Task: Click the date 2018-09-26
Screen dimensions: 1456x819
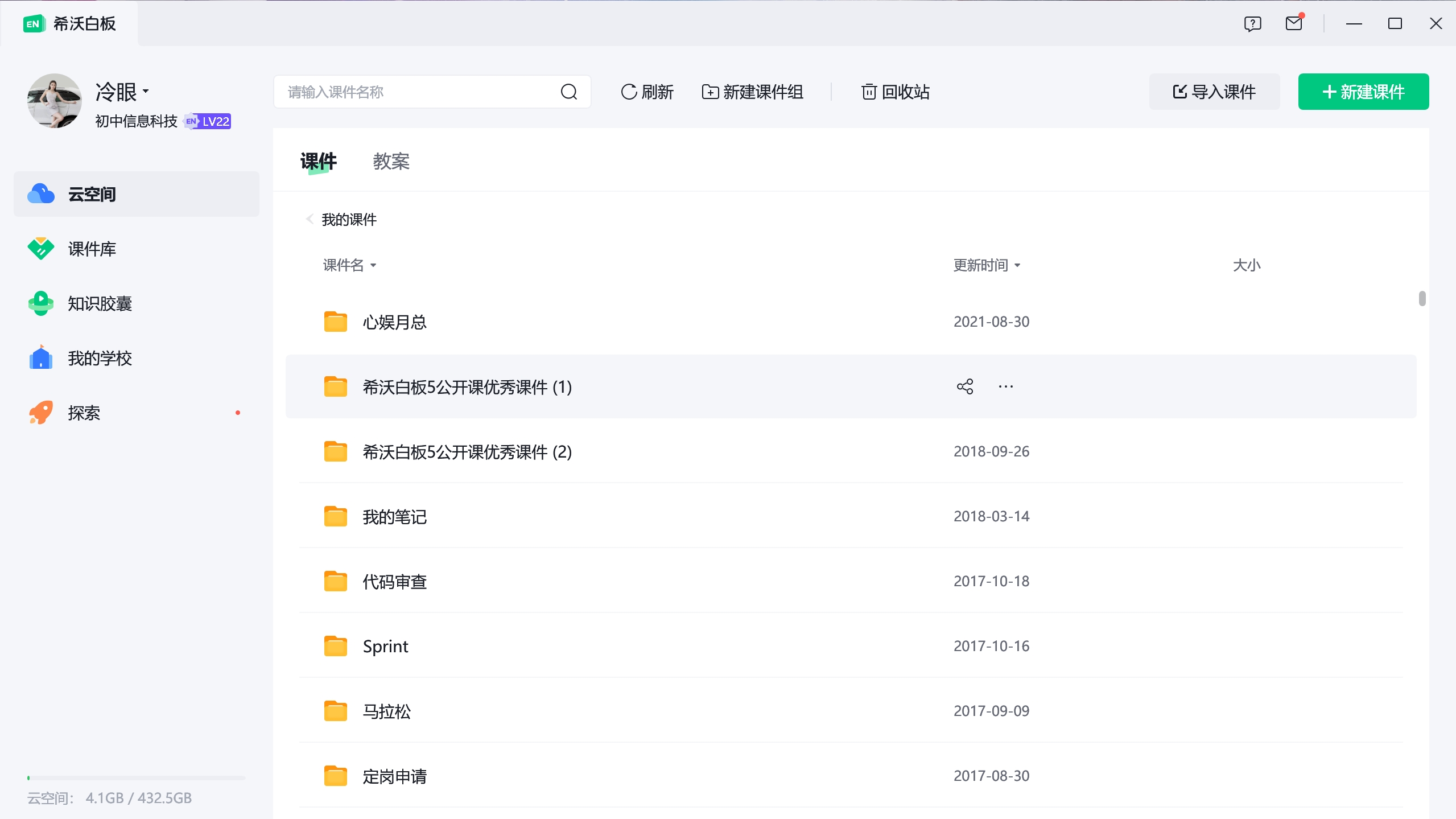Action: (x=992, y=451)
